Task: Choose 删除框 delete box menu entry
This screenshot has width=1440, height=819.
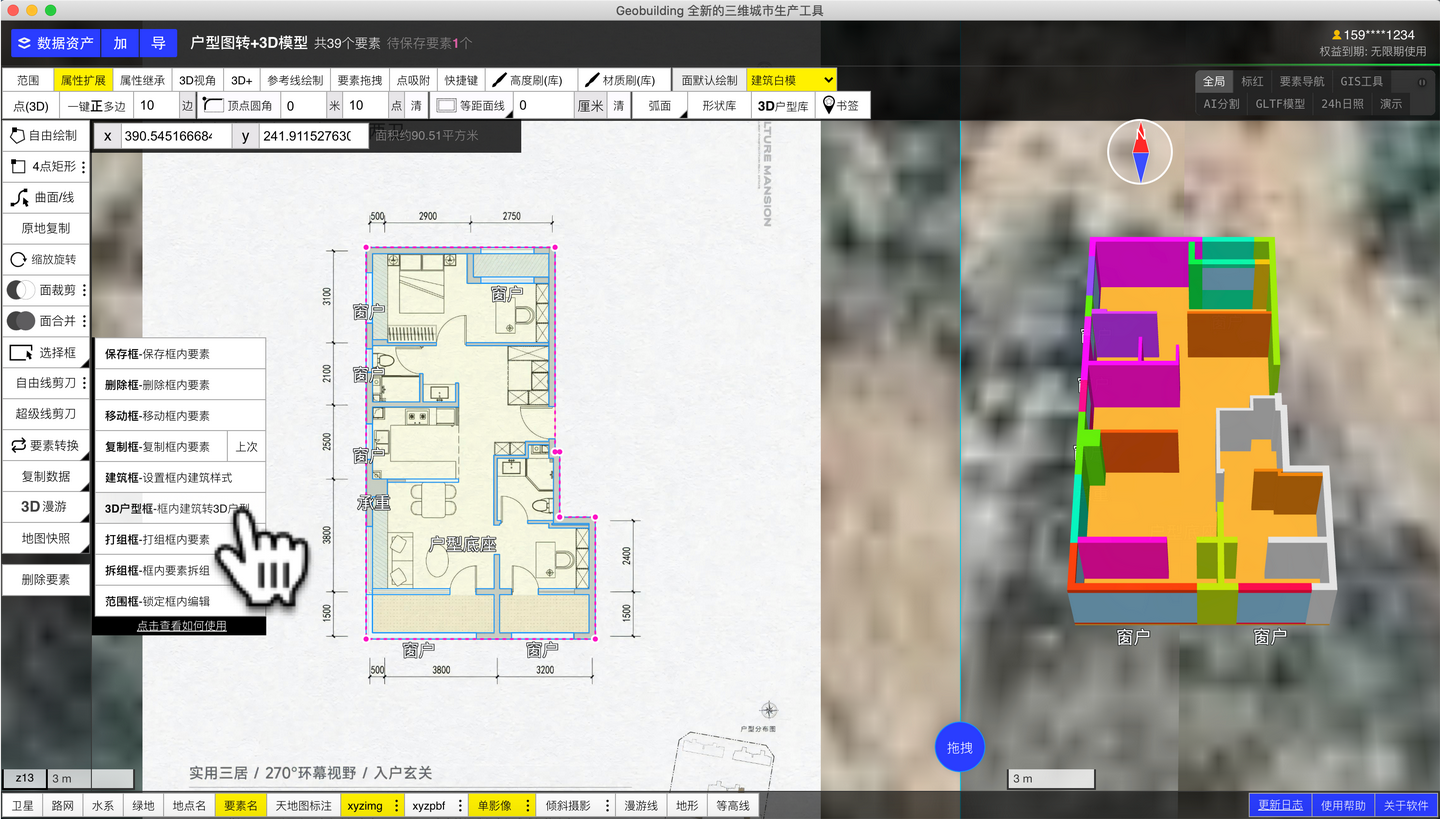Action: 180,384
